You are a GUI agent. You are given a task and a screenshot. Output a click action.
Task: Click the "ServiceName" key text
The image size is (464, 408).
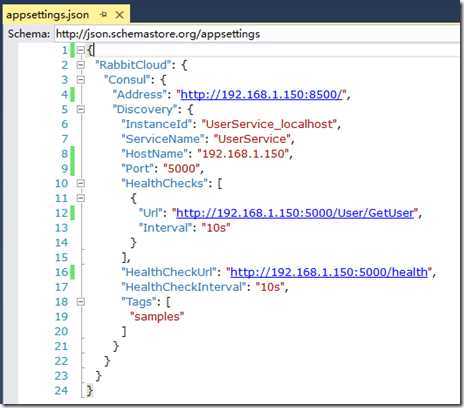point(163,139)
